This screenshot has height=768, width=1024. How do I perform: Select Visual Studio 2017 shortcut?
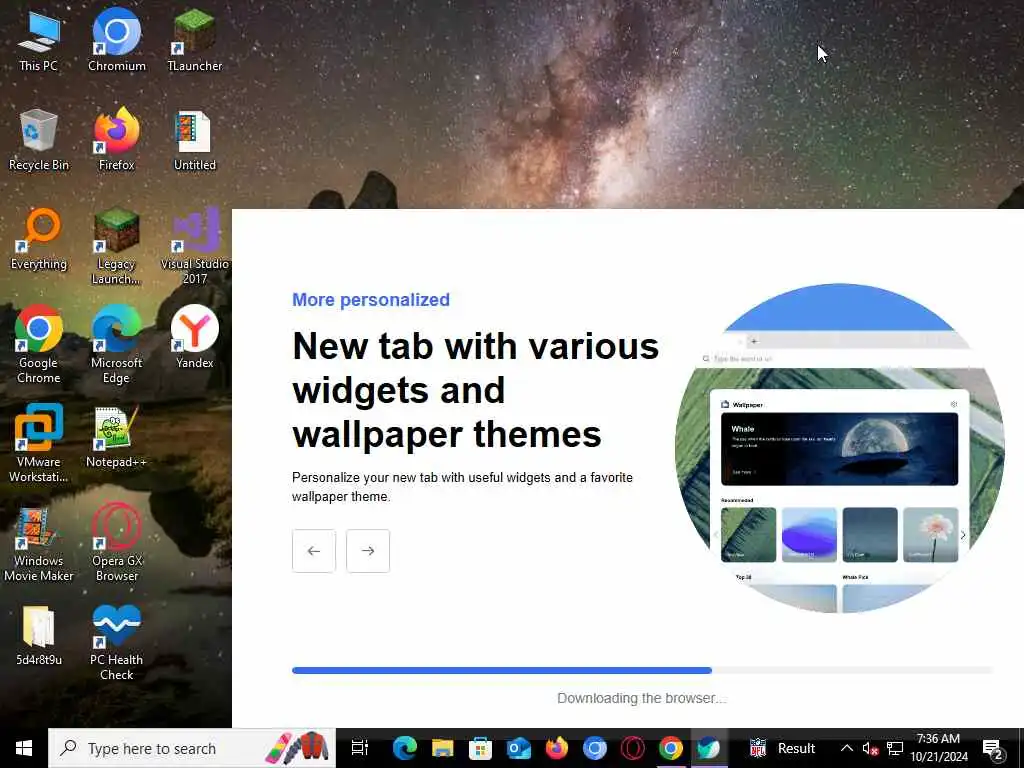pos(195,246)
